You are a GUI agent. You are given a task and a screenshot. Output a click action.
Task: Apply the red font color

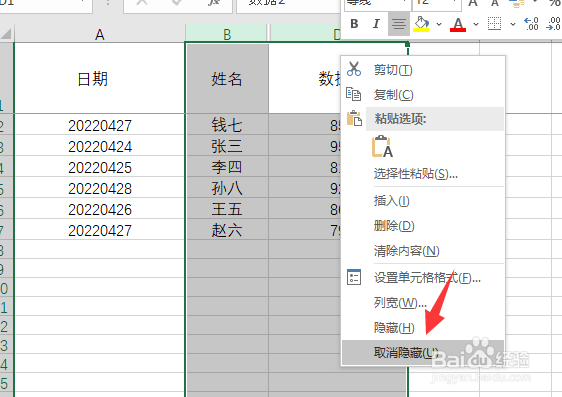pyautogui.click(x=458, y=24)
